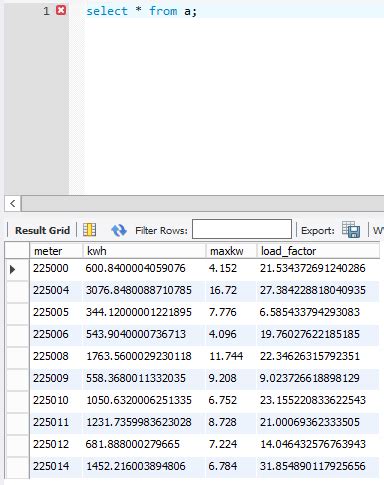Select kwh value 600.8400004059076

coord(144,268)
